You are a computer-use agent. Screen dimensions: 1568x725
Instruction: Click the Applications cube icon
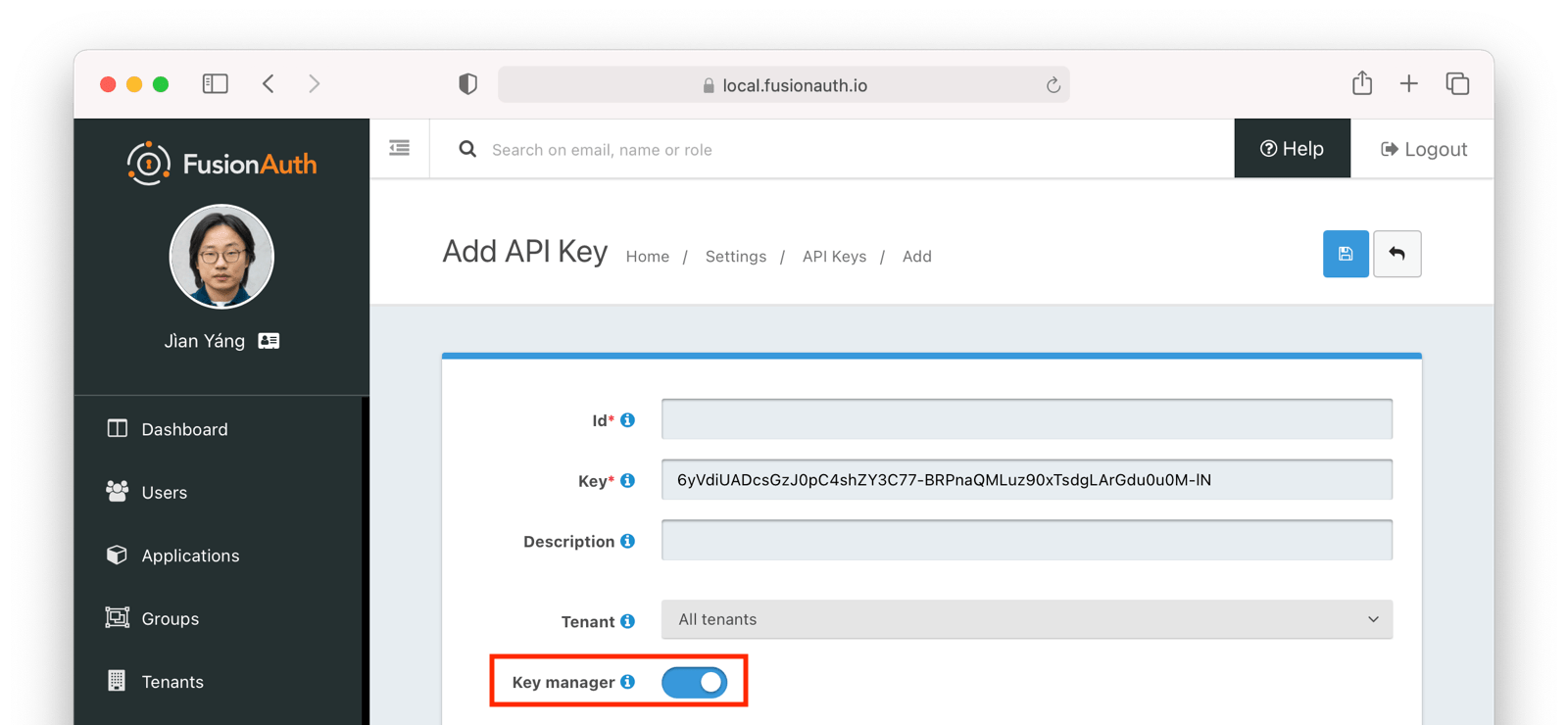tap(118, 555)
